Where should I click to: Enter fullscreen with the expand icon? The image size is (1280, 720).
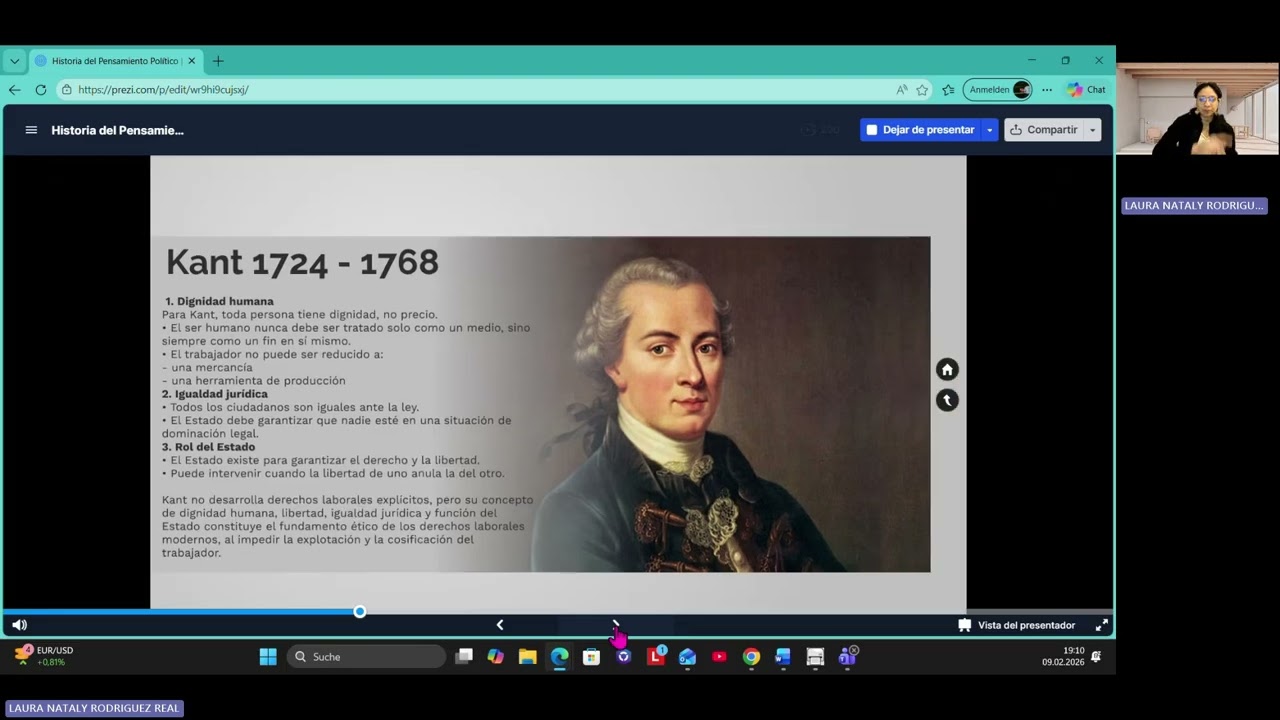pos(1101,625)
